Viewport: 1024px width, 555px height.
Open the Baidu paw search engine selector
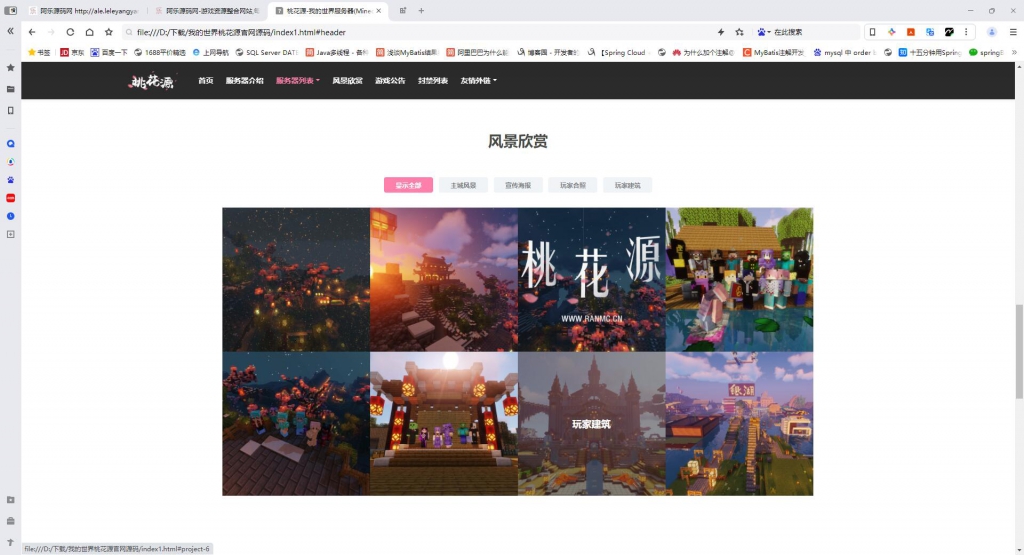pos(763,32)
